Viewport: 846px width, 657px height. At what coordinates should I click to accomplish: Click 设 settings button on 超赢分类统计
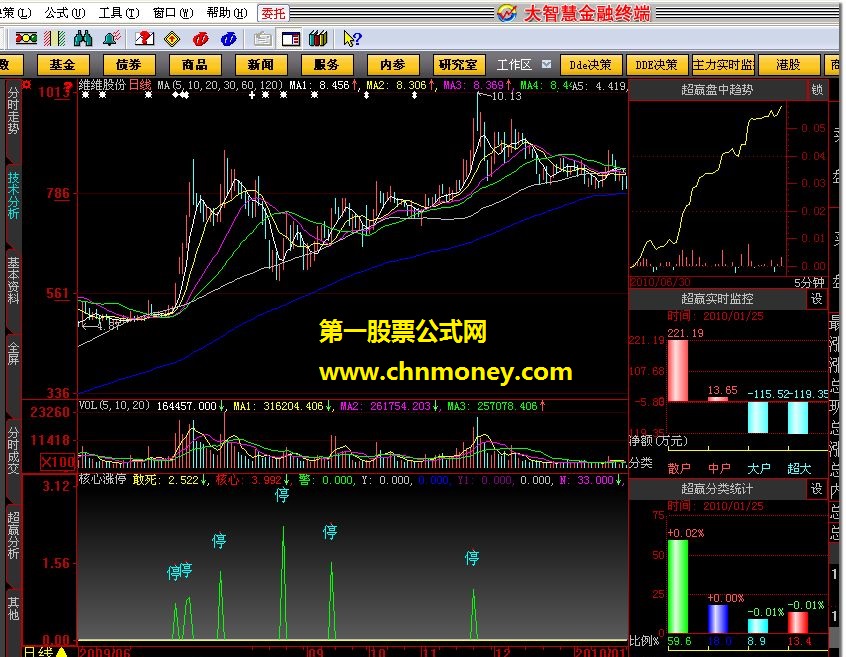tap(817, 489)
